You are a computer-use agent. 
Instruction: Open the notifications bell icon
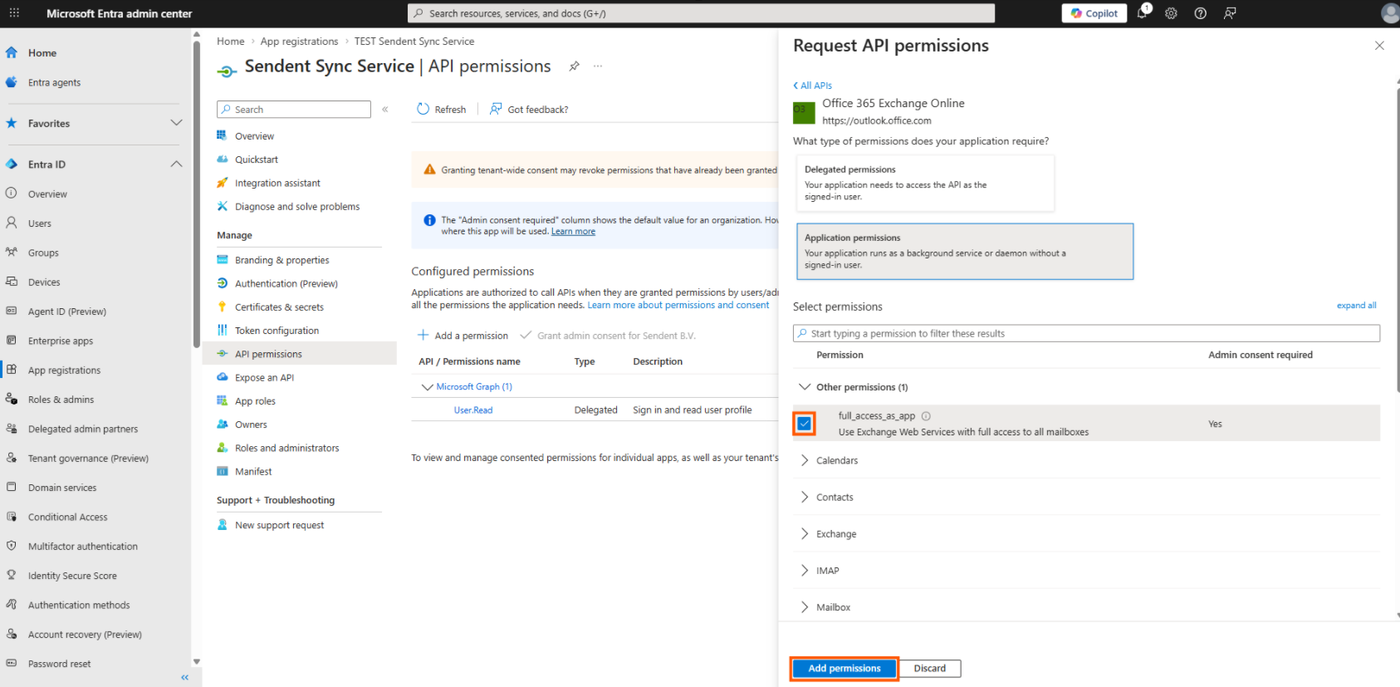[x=1142, y=13]
